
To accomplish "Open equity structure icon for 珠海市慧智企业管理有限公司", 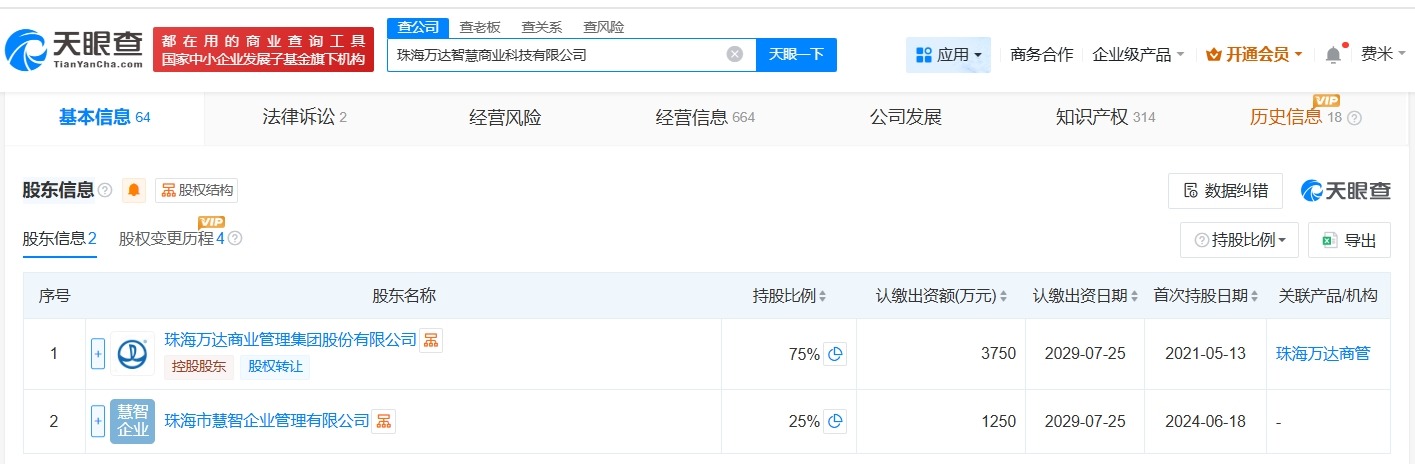I will tap(384, 421).
